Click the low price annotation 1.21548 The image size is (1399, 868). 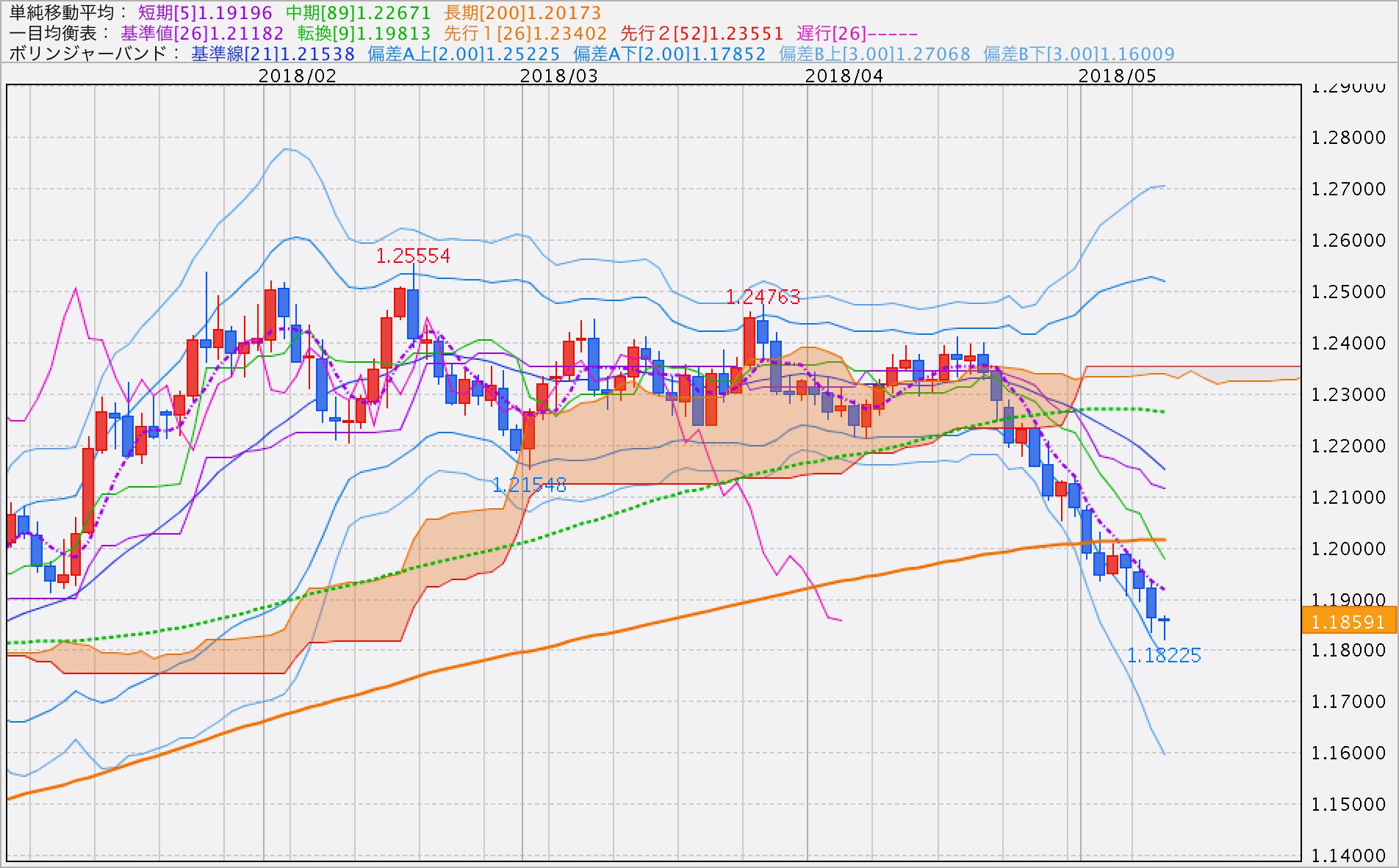pyautogui.click(x=529, y=485)
